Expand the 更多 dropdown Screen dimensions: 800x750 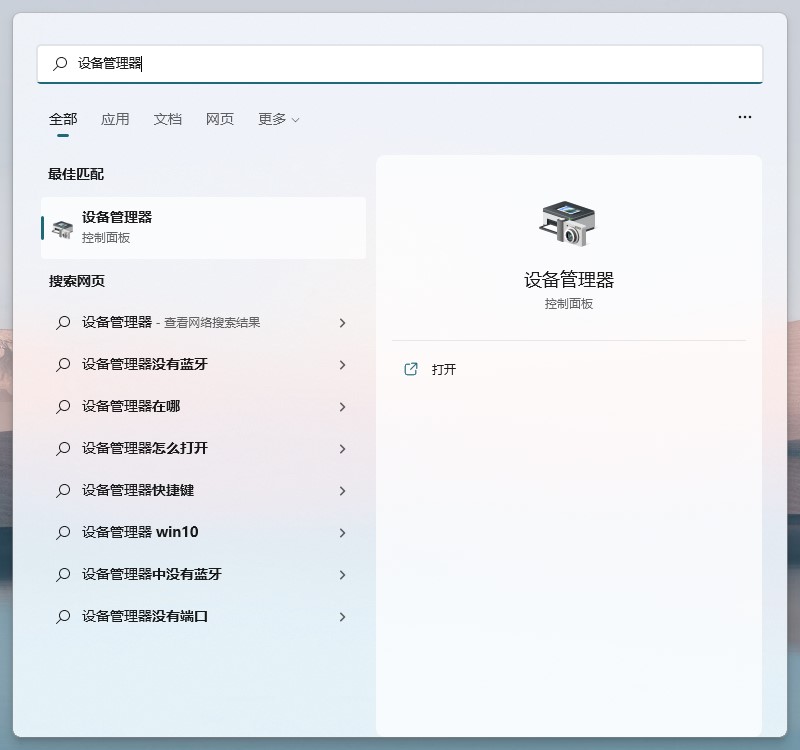(277, 118)
